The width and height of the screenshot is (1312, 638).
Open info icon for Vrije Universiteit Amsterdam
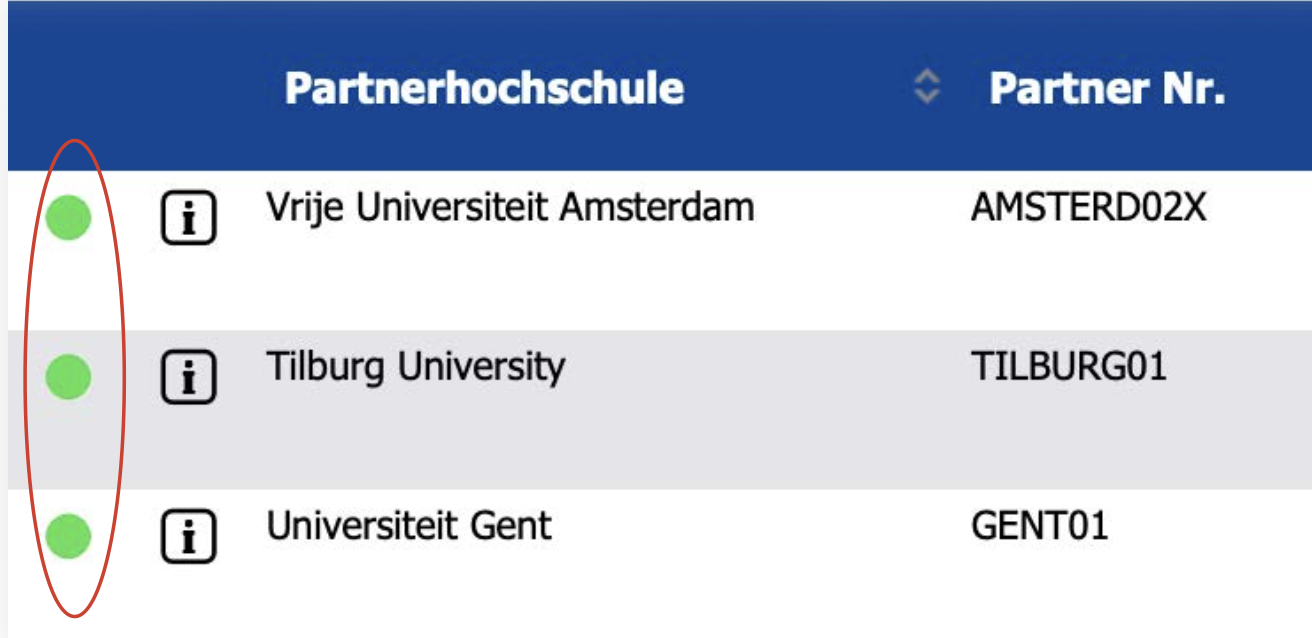click(188, 219)
